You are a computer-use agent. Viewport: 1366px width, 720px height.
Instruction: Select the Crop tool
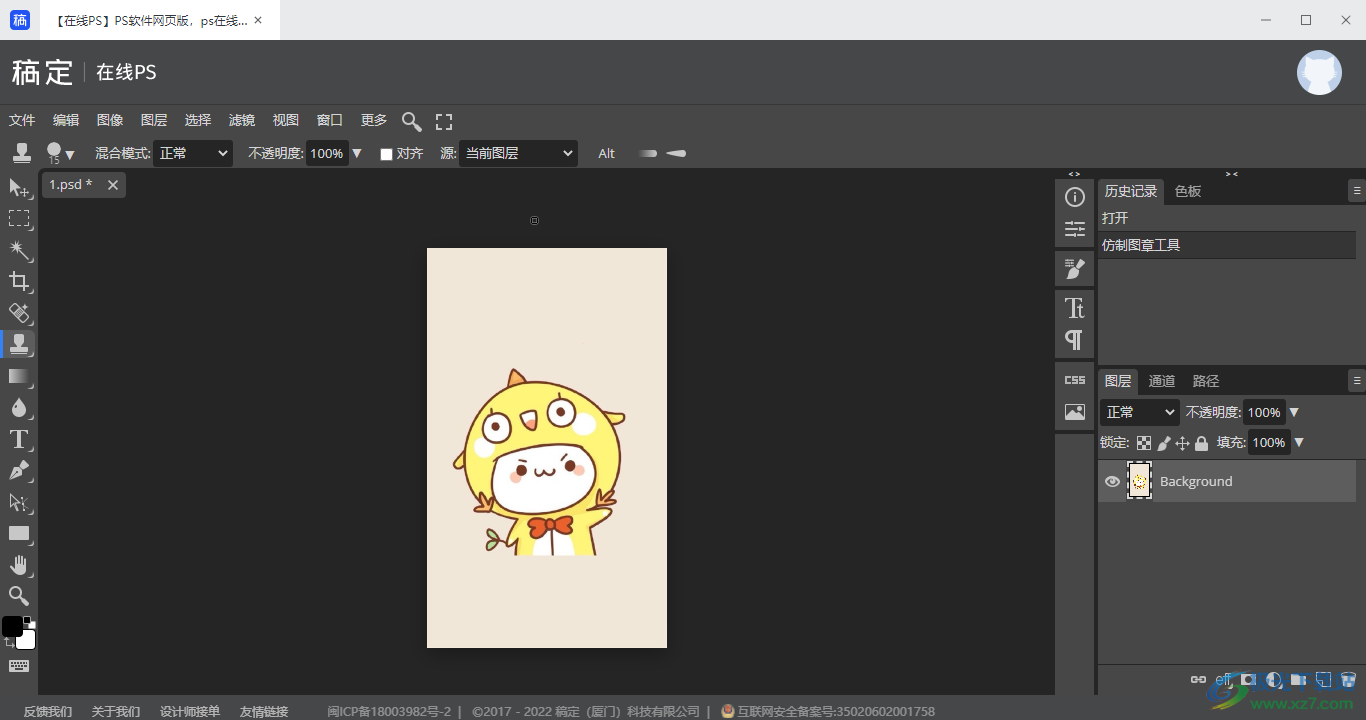coord(19,281)
